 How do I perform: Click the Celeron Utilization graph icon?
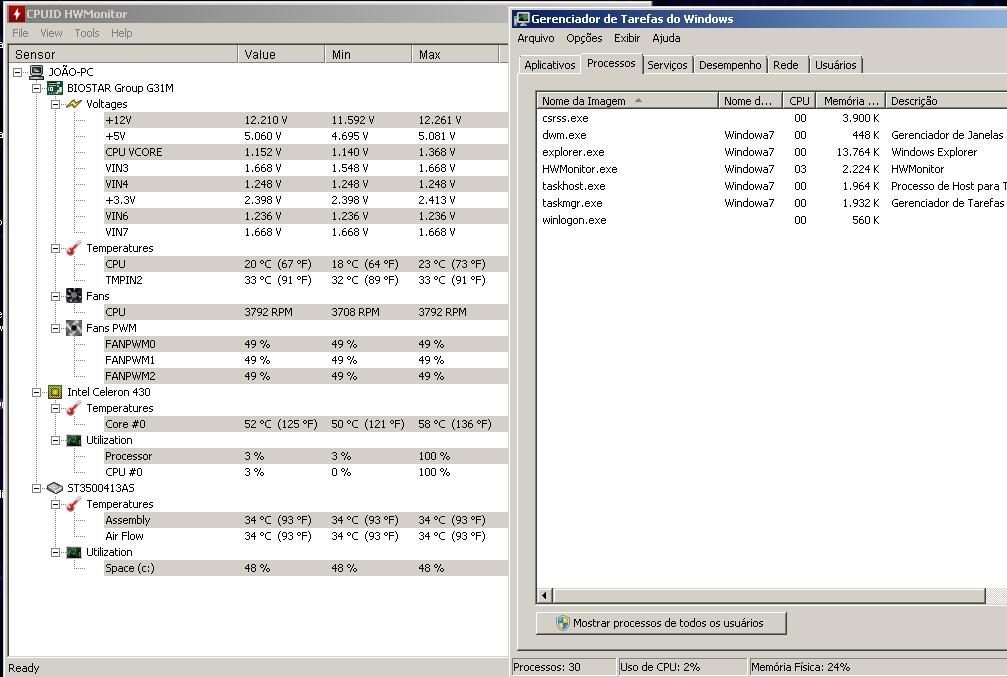point(74,440)
